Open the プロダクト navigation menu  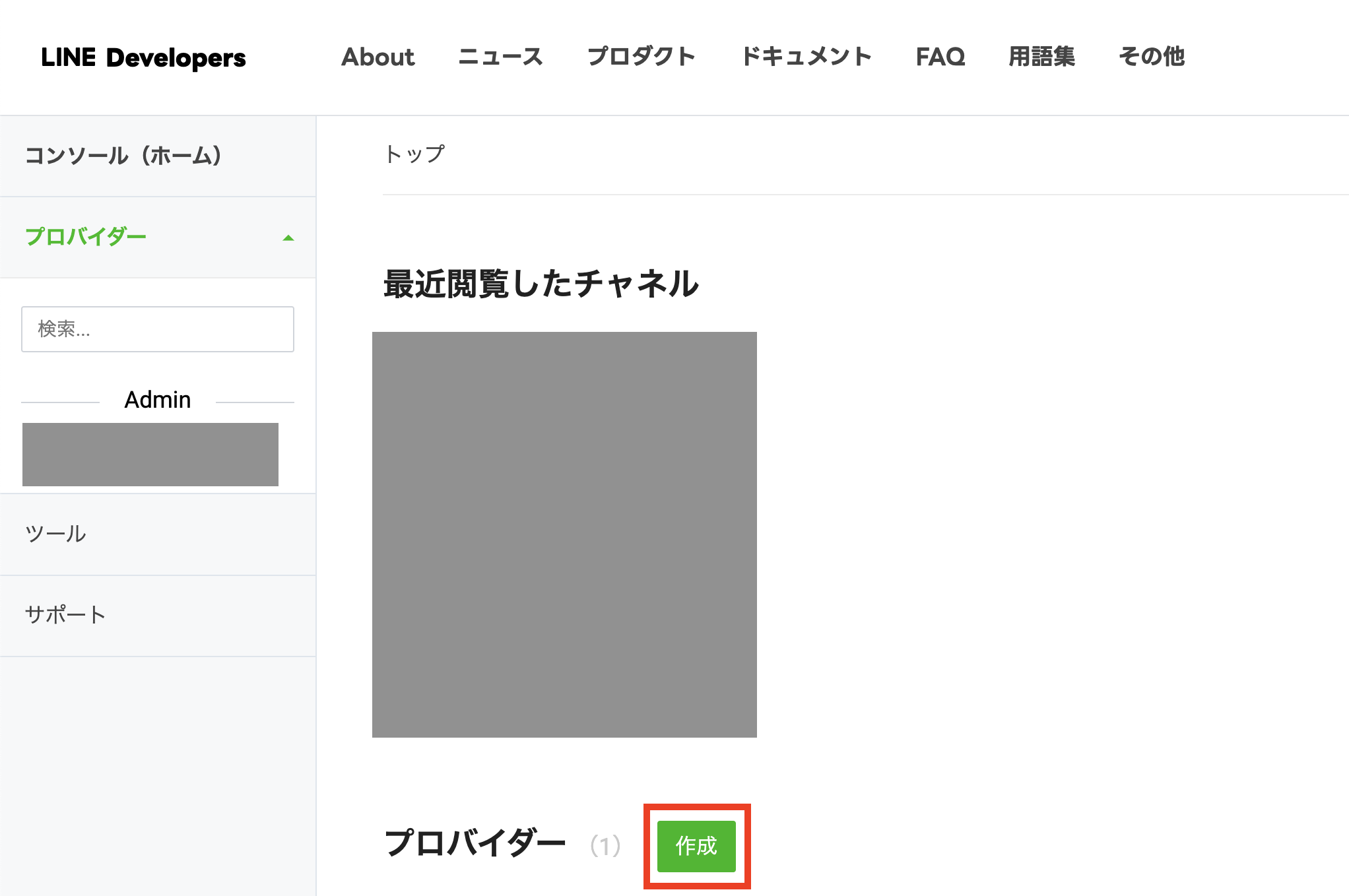pyautogui.click(x=642, y=57)
